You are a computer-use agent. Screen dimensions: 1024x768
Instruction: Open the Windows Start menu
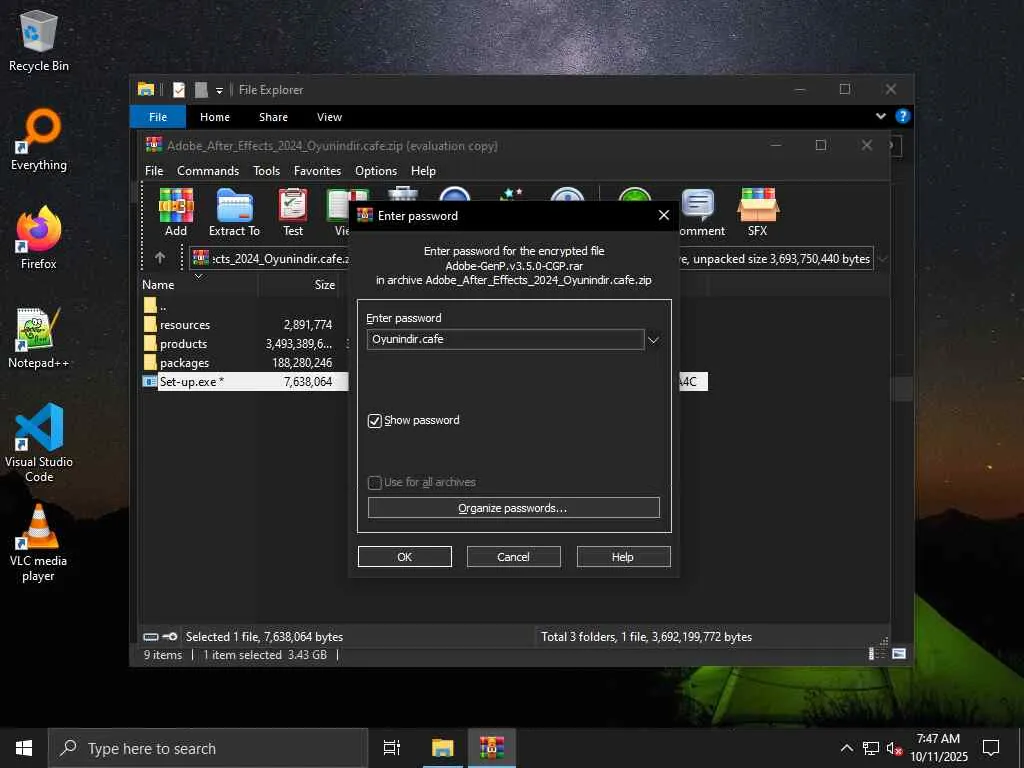point(24,748)
